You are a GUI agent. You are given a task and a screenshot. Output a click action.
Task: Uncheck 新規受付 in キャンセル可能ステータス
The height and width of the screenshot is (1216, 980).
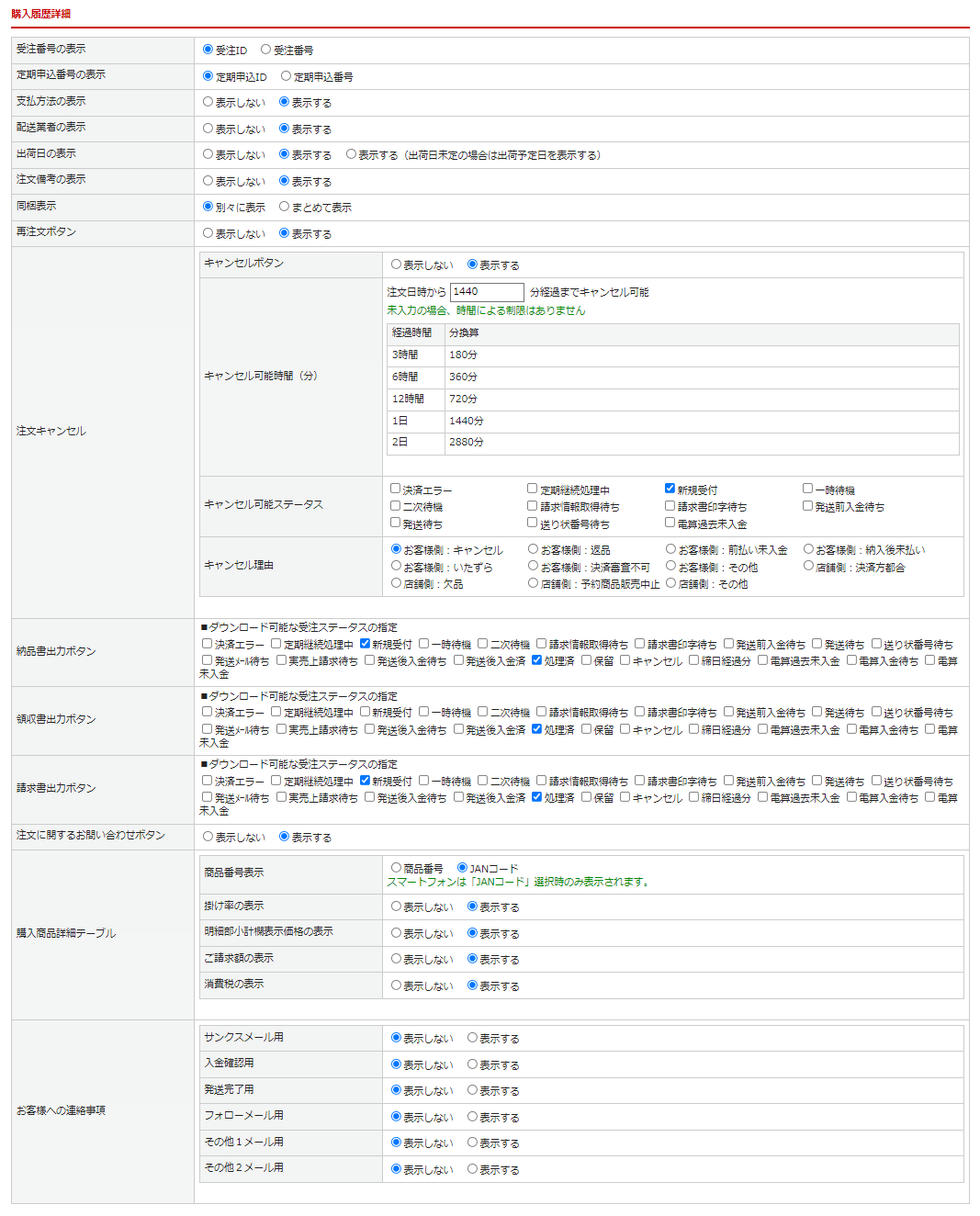[x=670, y=489]
